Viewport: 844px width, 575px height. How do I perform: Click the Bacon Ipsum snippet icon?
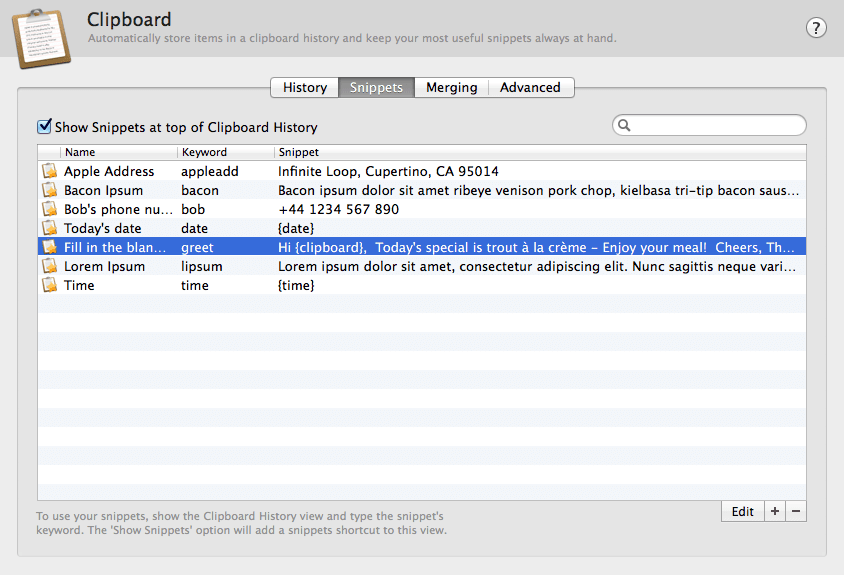point(50,190)
